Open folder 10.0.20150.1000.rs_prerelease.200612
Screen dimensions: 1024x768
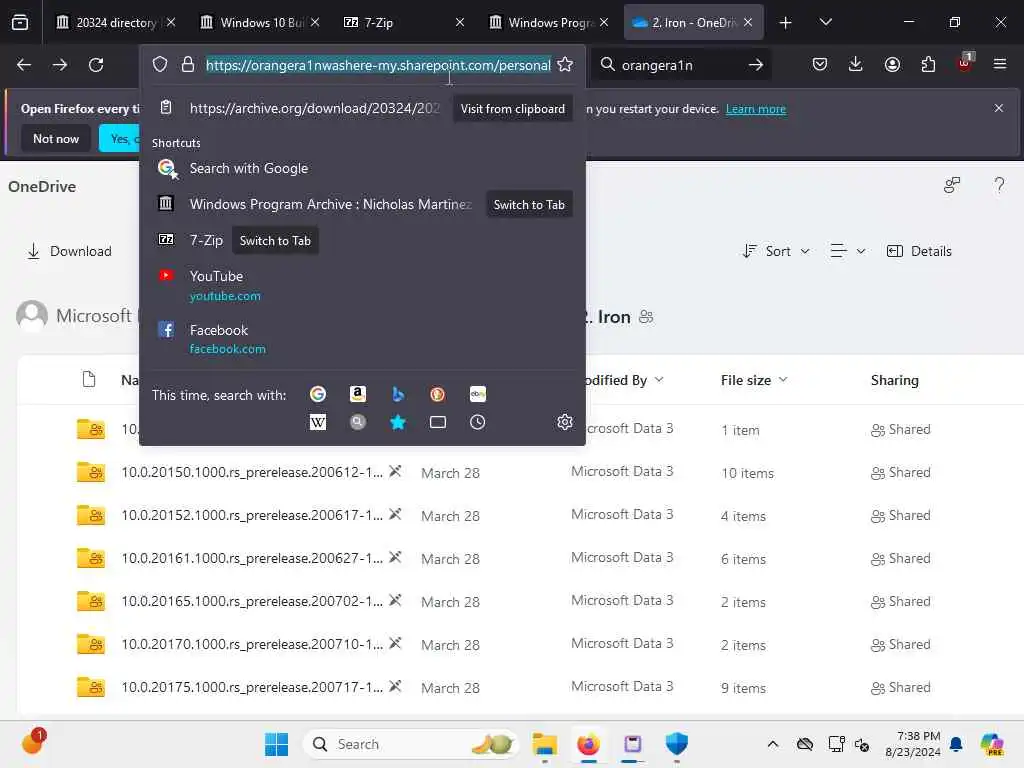click(x=252, y=472)
